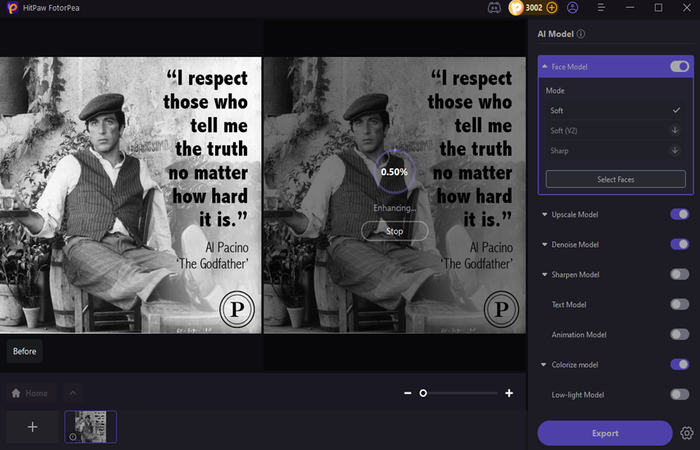Click the 0.50% progress circle
700x450 pixels.
pyautogui.click(x=394, y=172)
